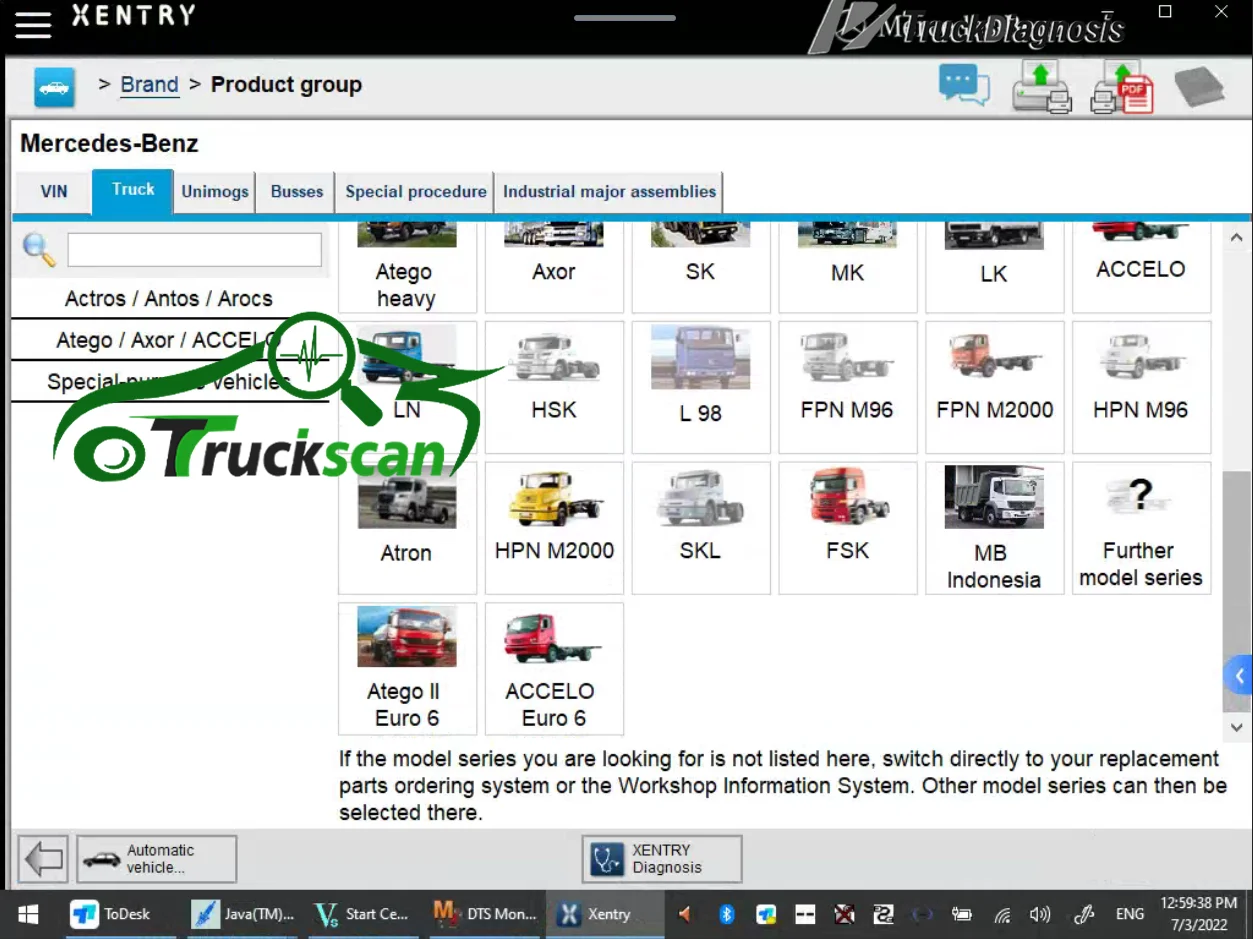Select the HSK model series tile
The width and height of the screenshot is (1253, 939).
coord(554,387)
